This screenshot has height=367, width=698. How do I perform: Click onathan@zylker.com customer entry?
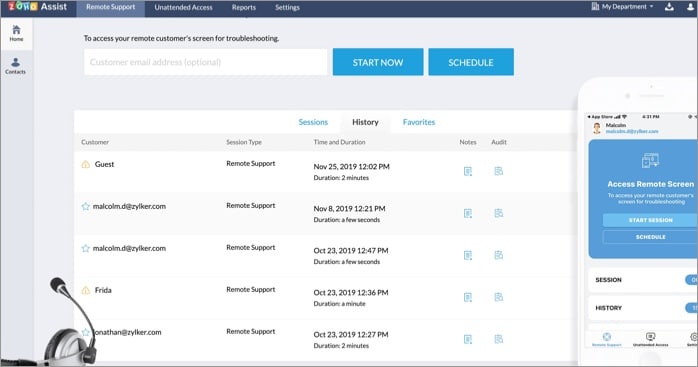(128, 332)
